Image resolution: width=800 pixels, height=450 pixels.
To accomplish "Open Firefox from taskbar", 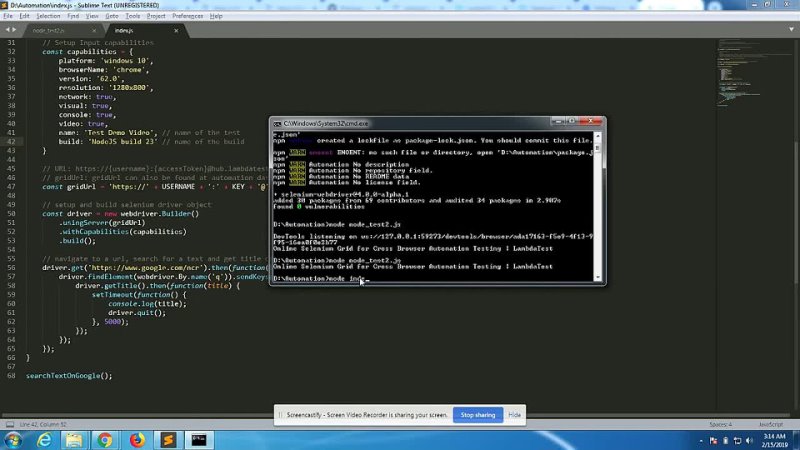I will click(137, 440).
